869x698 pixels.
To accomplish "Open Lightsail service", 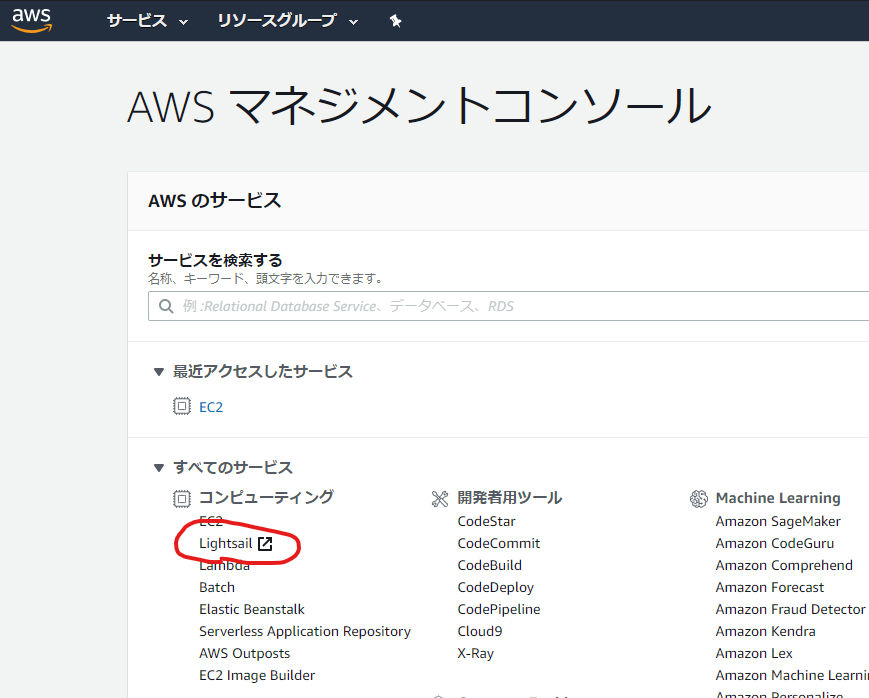I will pos(226,543).
